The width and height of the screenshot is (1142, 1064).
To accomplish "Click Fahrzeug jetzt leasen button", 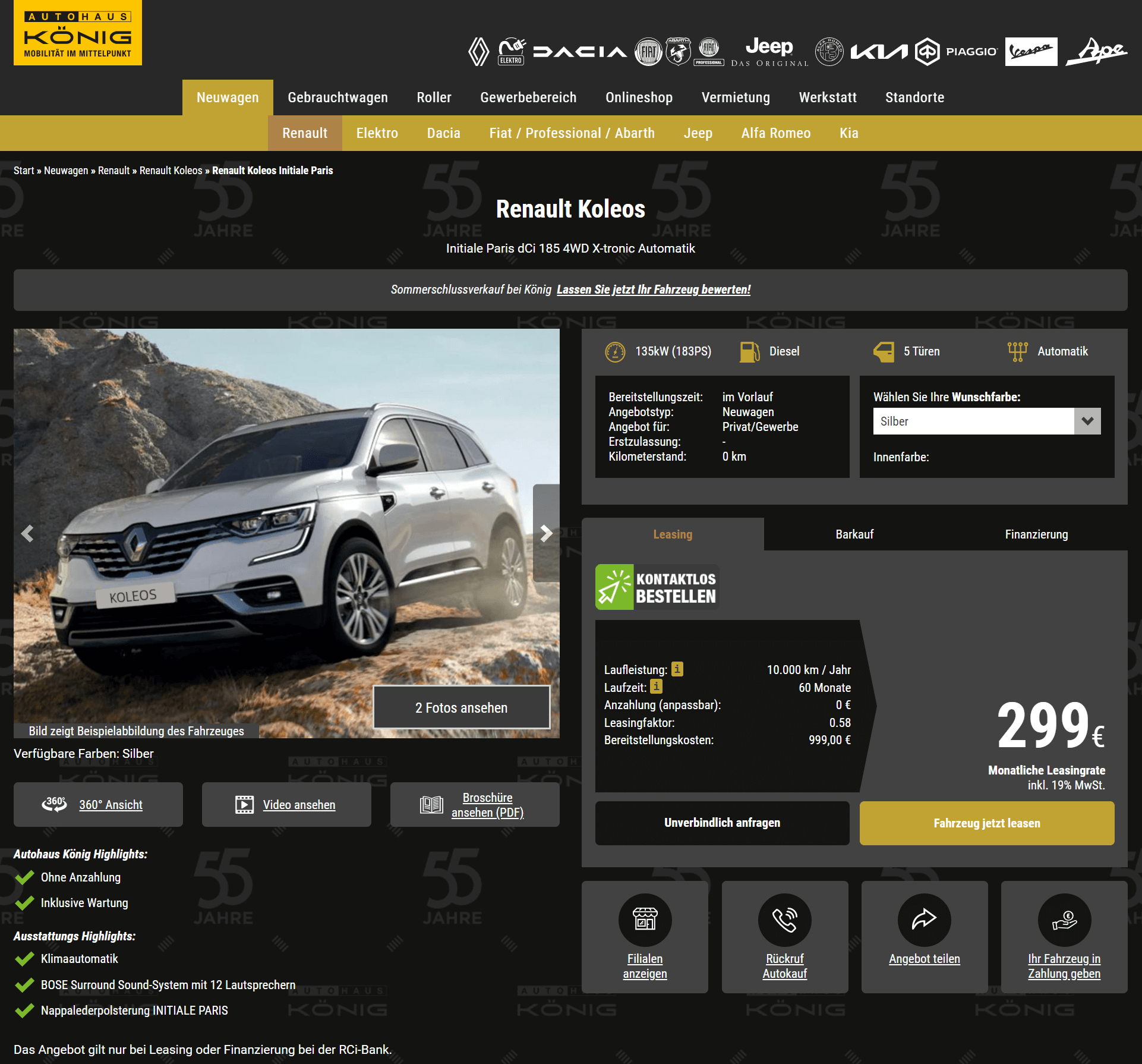I will coord(987,823).
